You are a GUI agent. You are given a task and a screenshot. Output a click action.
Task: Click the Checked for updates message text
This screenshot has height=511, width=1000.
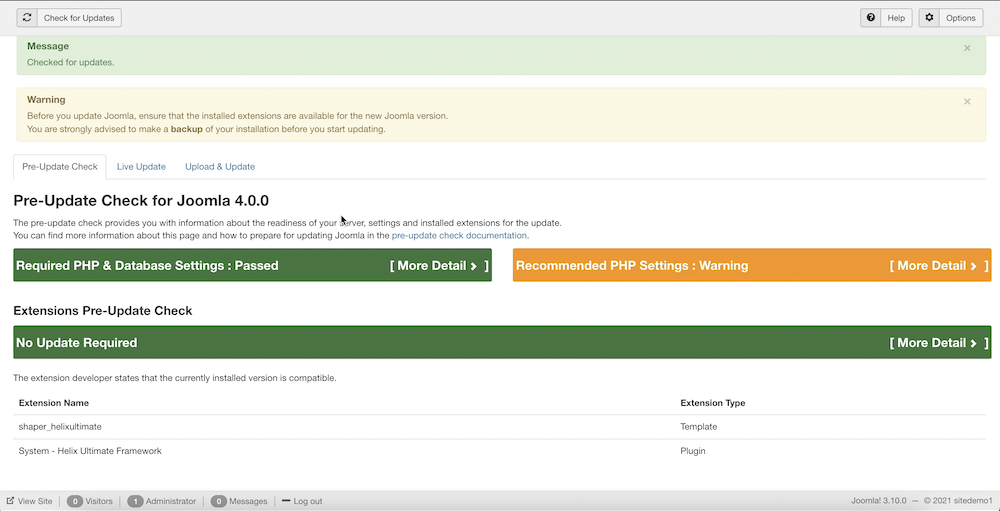point(70,63)
